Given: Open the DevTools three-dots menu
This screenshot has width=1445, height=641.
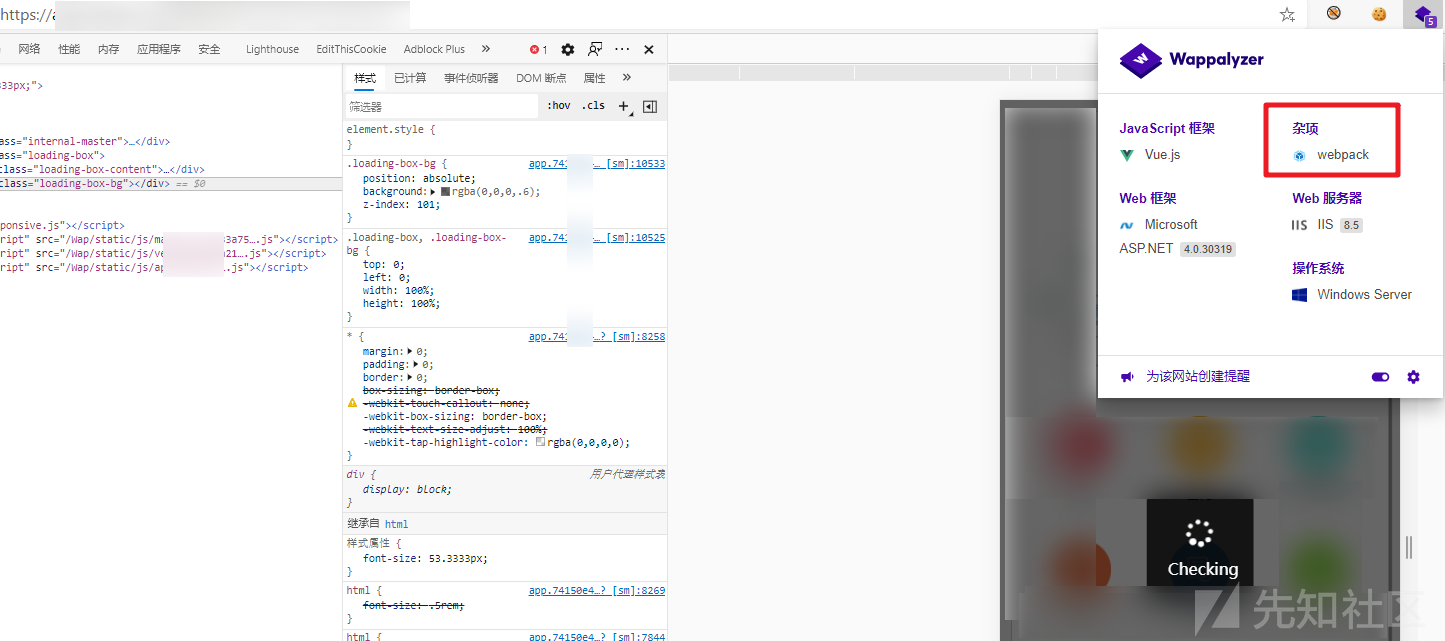Looking at the screenshot, I should coord(622,49).
